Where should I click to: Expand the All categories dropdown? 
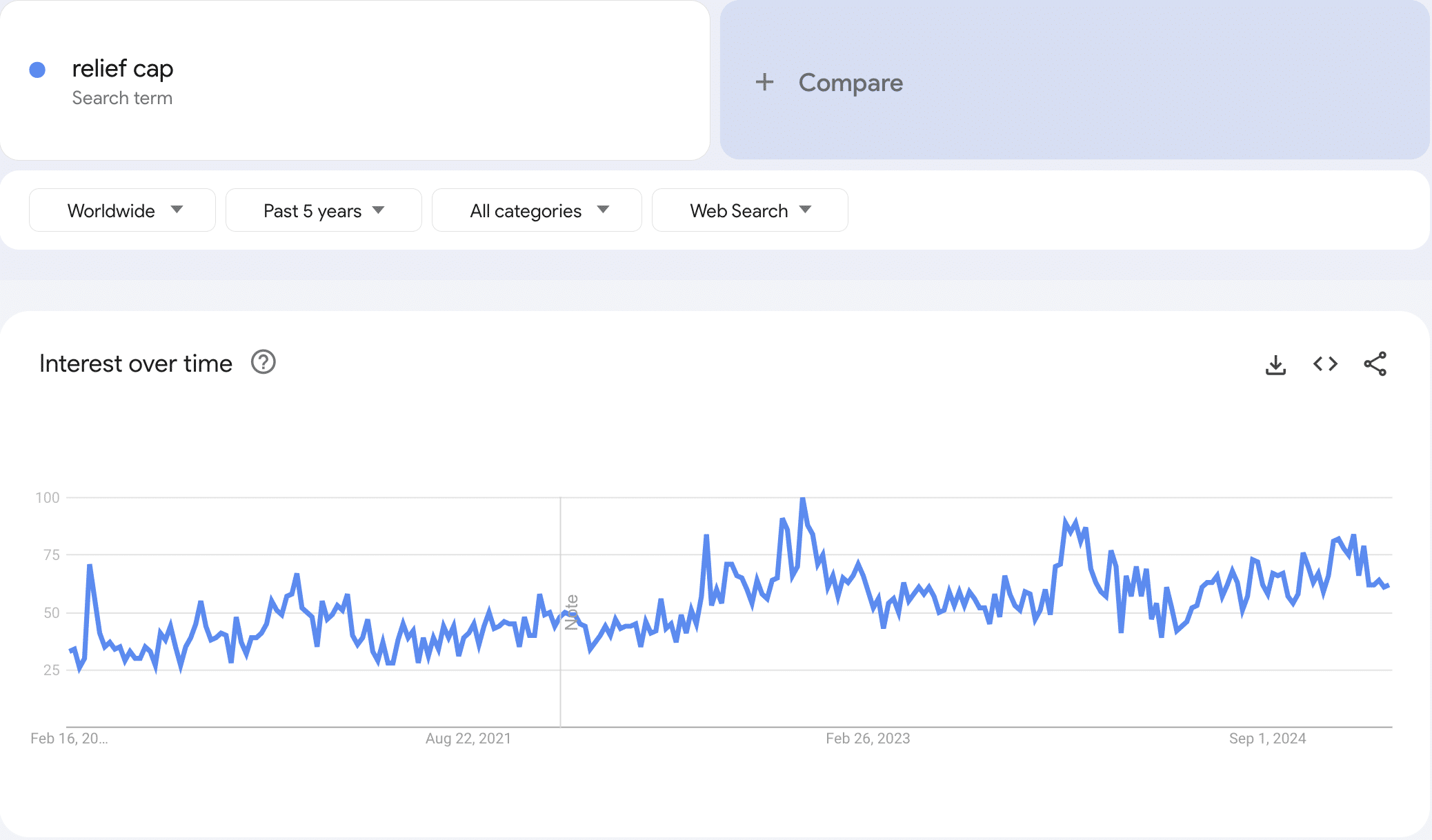click(x=537, y=210)
